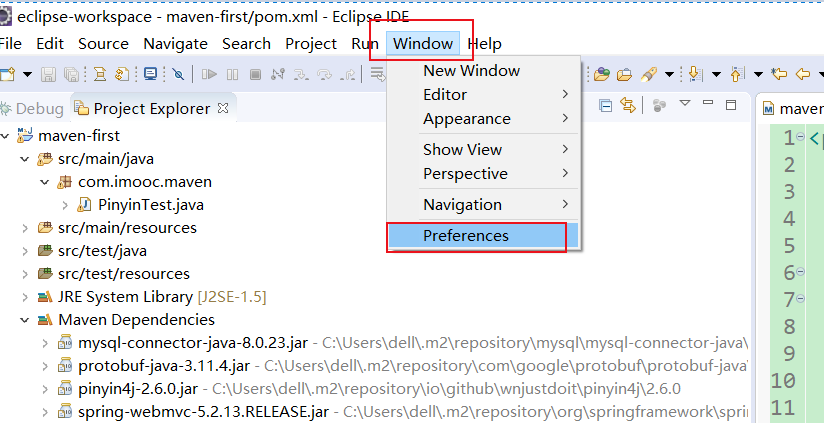
Task: Click the Disconnect debug icon
Action: tap(278, 74)
